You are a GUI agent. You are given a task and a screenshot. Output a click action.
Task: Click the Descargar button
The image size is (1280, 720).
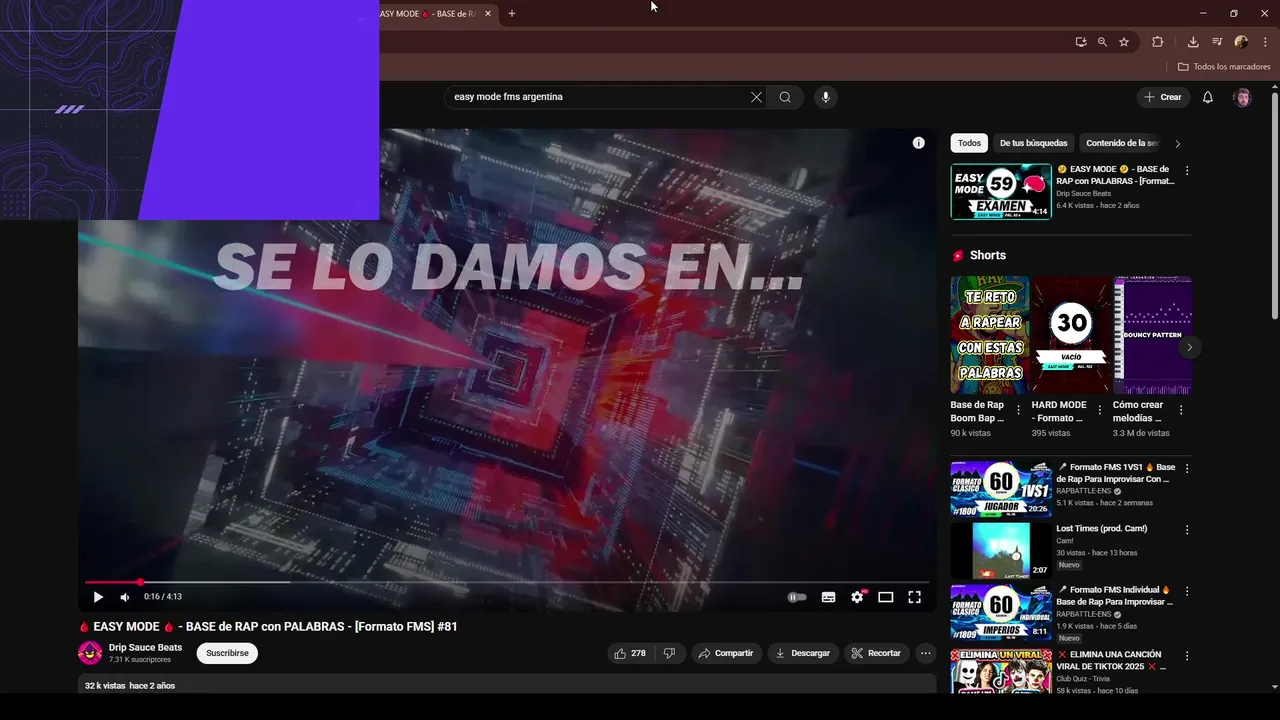coord(803,653)
